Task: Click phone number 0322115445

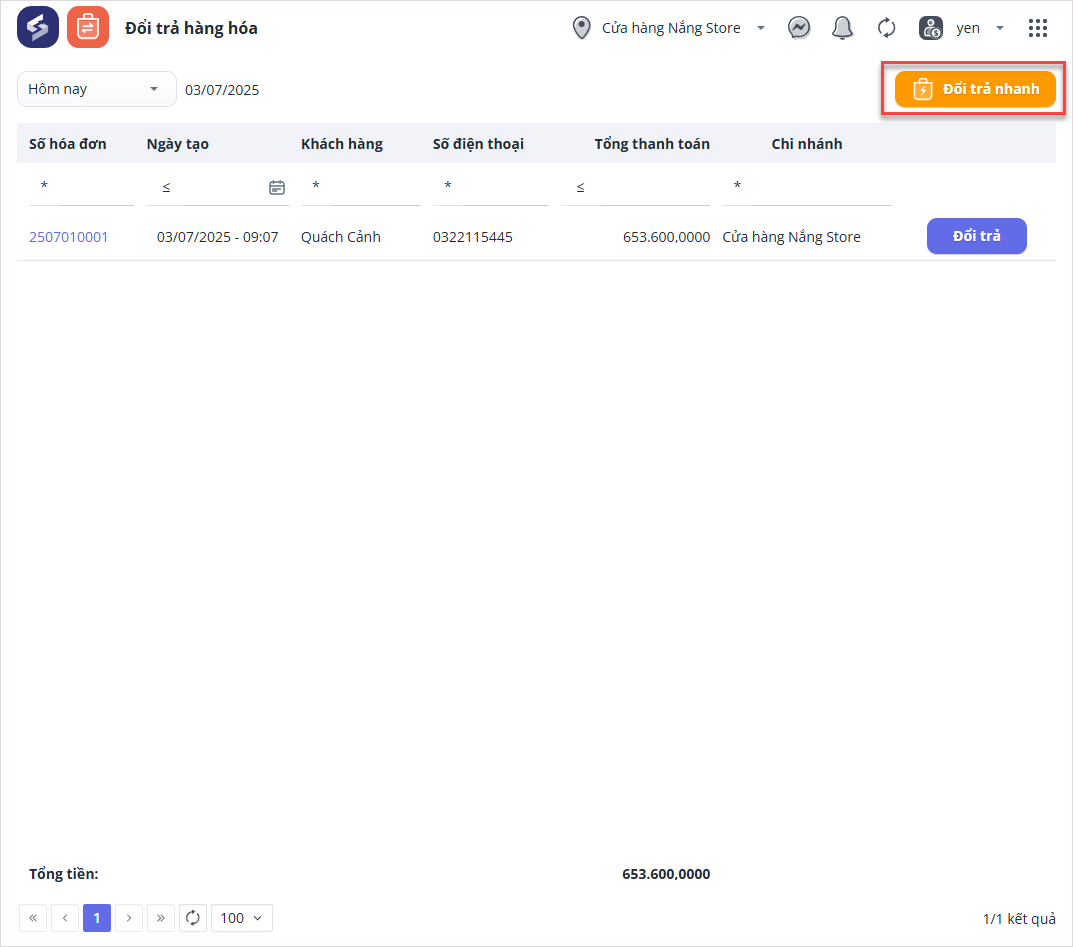Action: coord(472,237)
